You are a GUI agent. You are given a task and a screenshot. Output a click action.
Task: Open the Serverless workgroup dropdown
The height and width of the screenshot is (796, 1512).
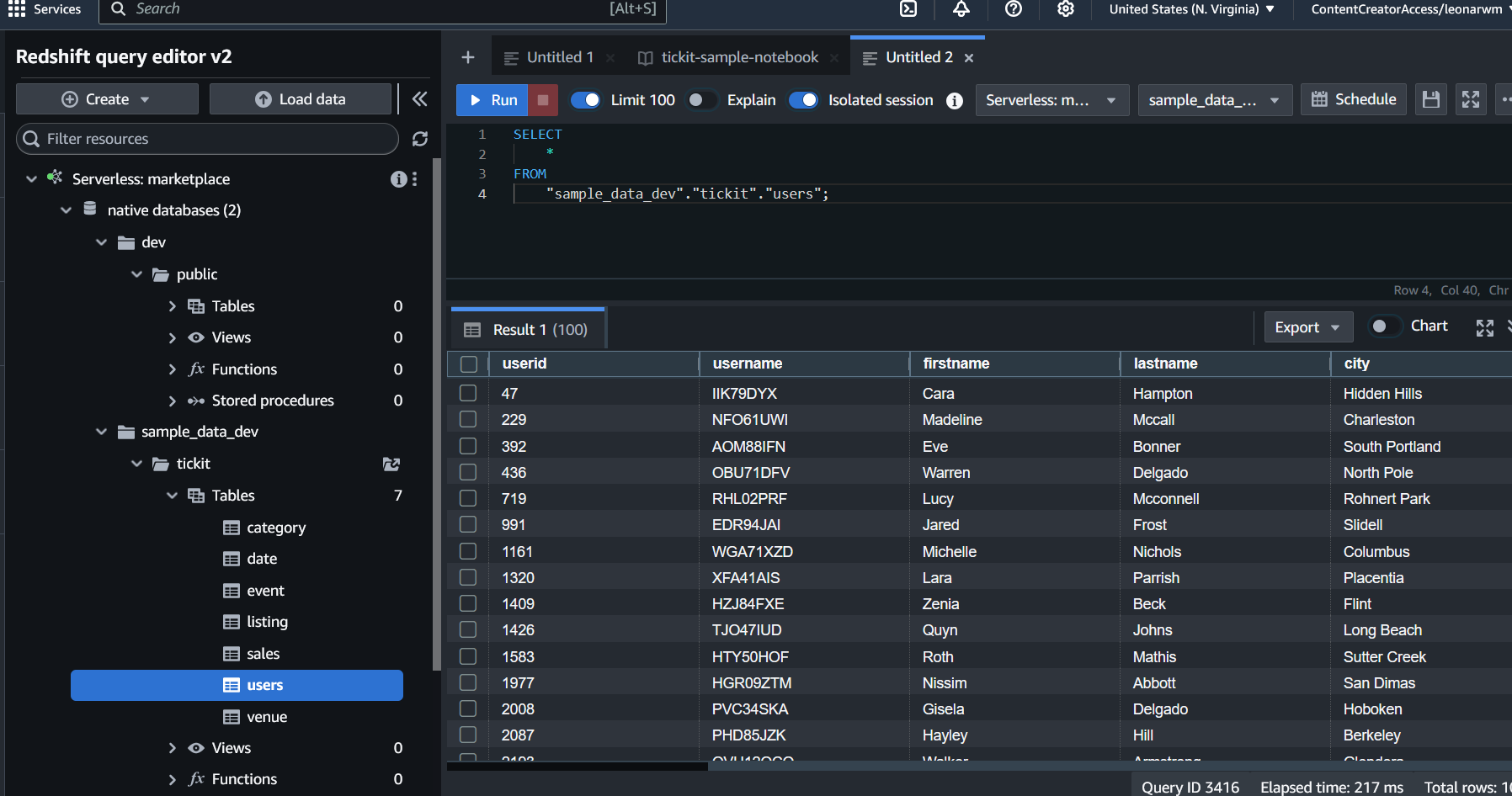click(1051, 100)
